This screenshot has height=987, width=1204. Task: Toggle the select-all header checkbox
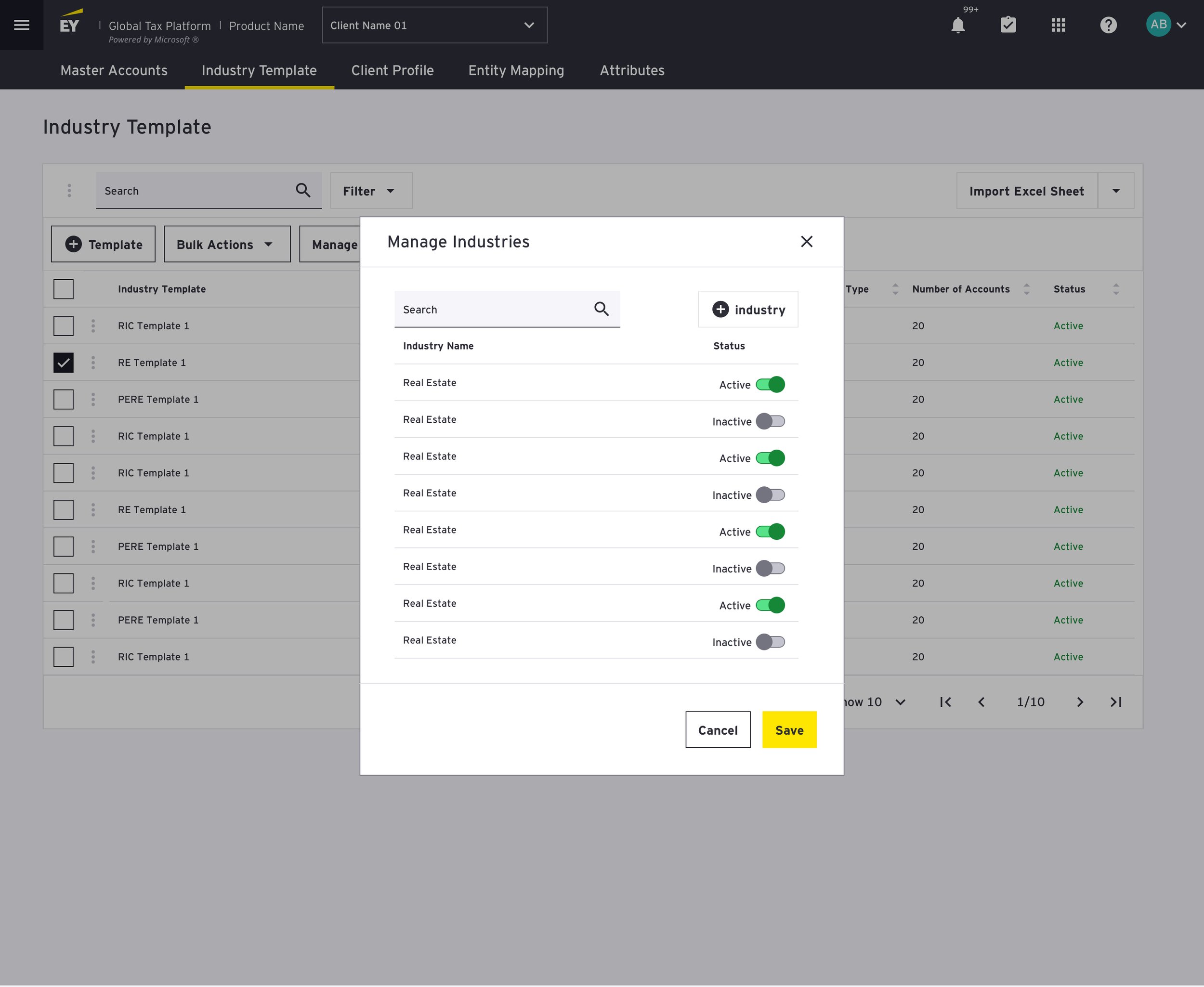tap(63, 289)
